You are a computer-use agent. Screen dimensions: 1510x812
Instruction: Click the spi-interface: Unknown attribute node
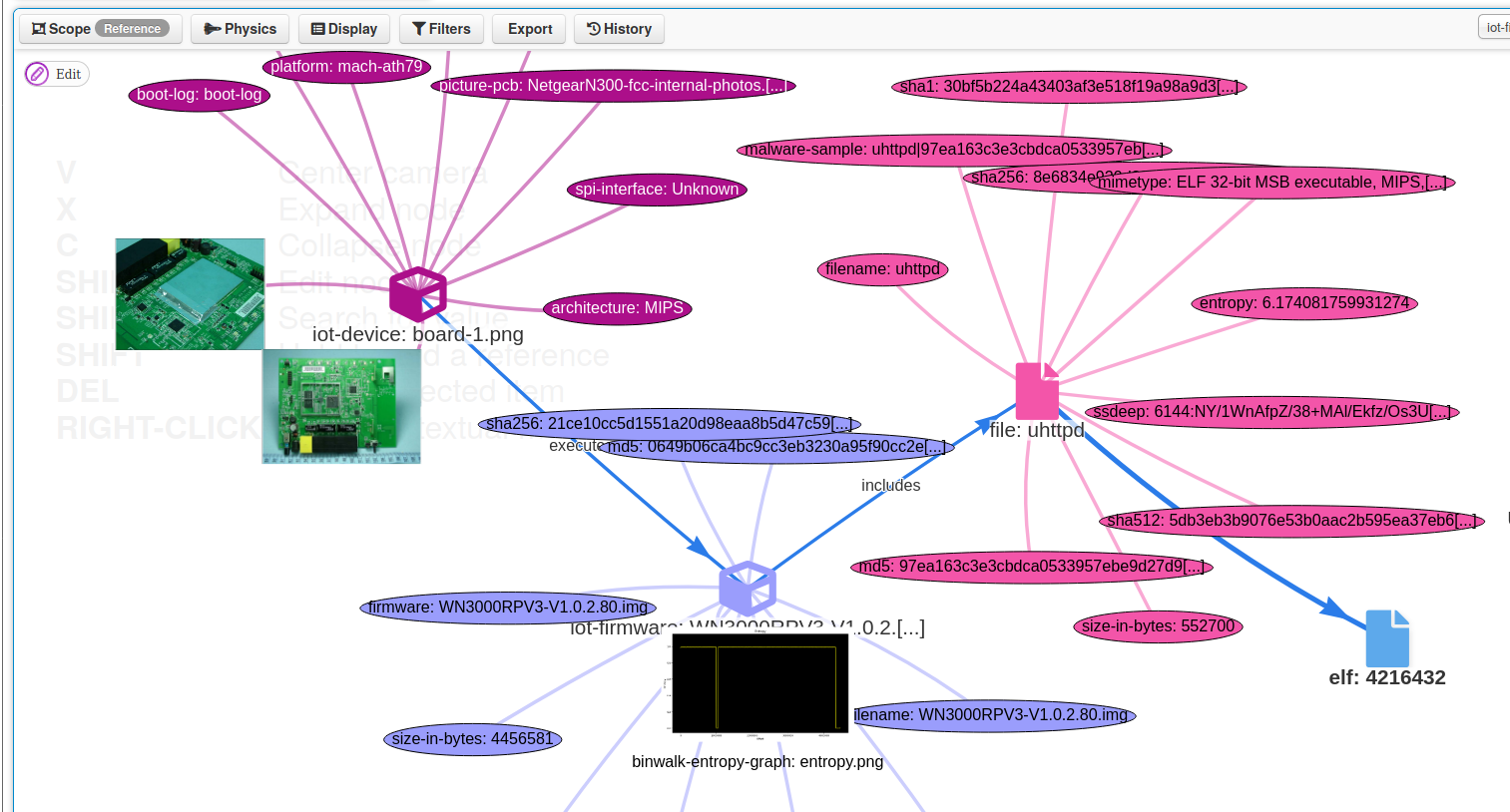click(657, 190)
